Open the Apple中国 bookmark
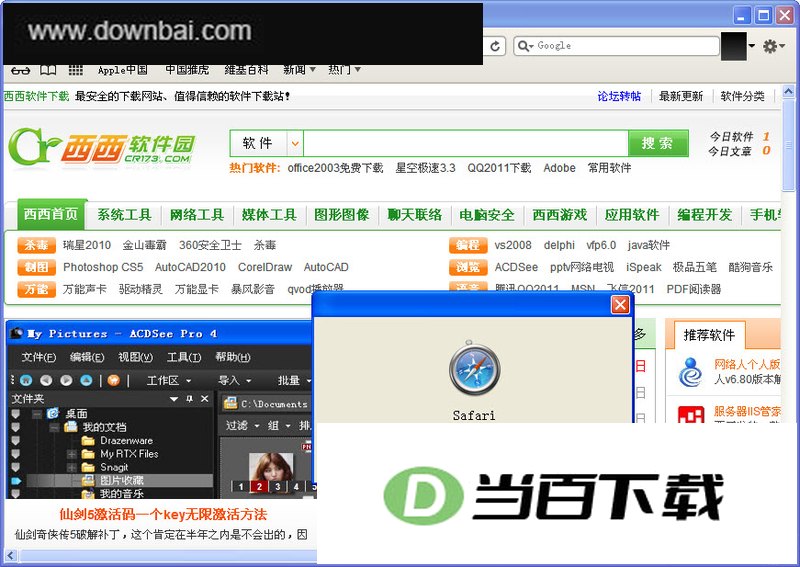The width and height of the screenshot is (800, 567). [x=122, y=70]
